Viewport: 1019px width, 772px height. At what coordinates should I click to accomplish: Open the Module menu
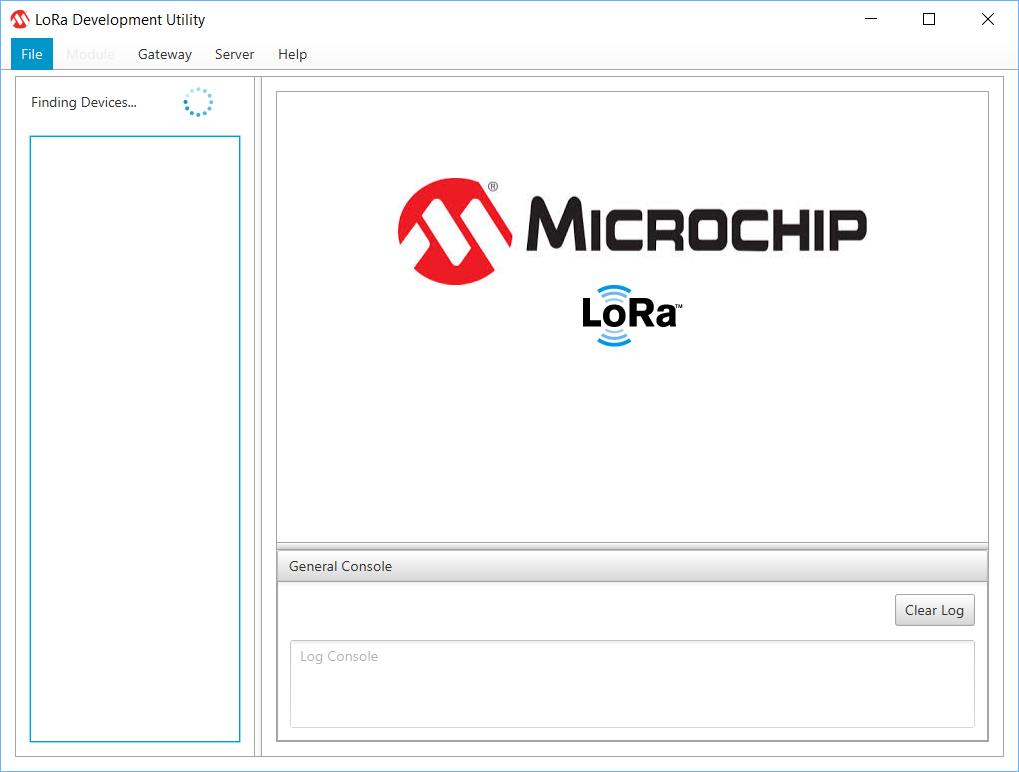click(90, 54)
